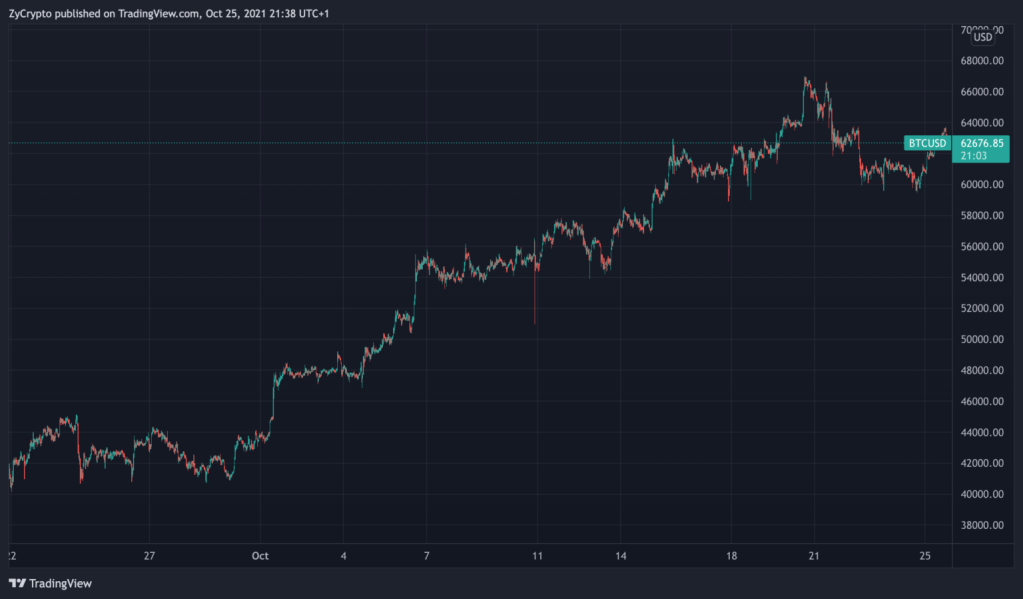
Task: Select the 54000.00 level on price scale
Action: (981, 278)
